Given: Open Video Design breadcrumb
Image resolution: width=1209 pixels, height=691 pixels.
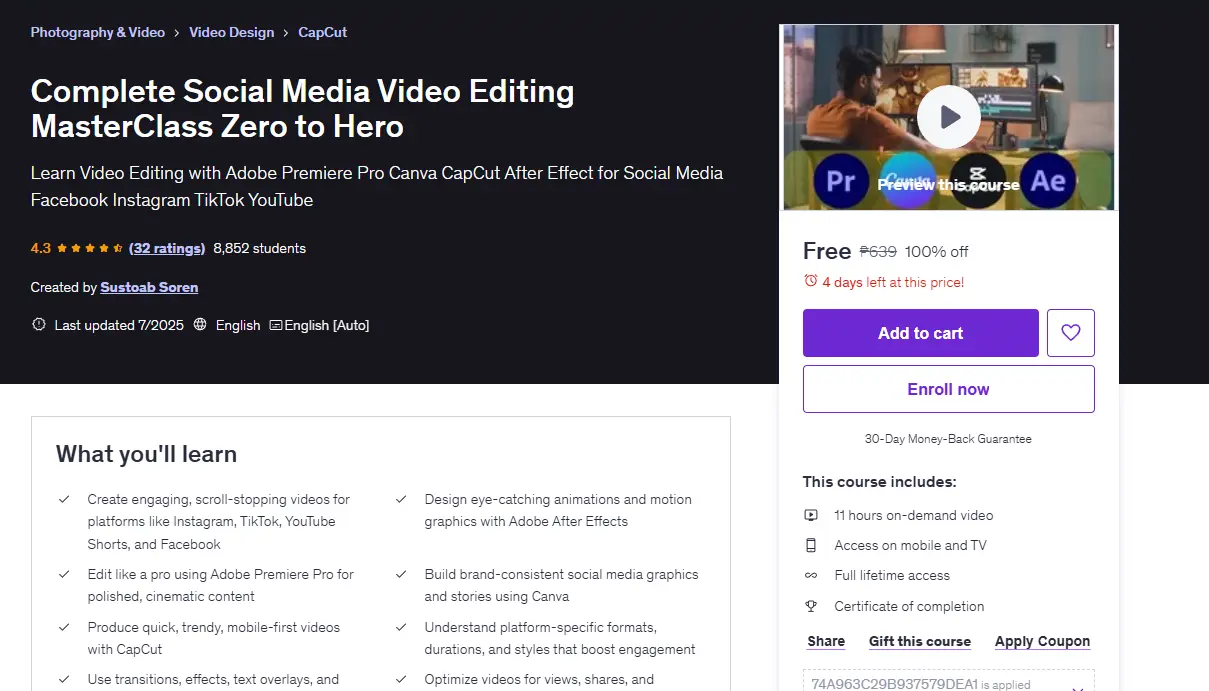Looking at the screenshot, I should pos(231,32).
